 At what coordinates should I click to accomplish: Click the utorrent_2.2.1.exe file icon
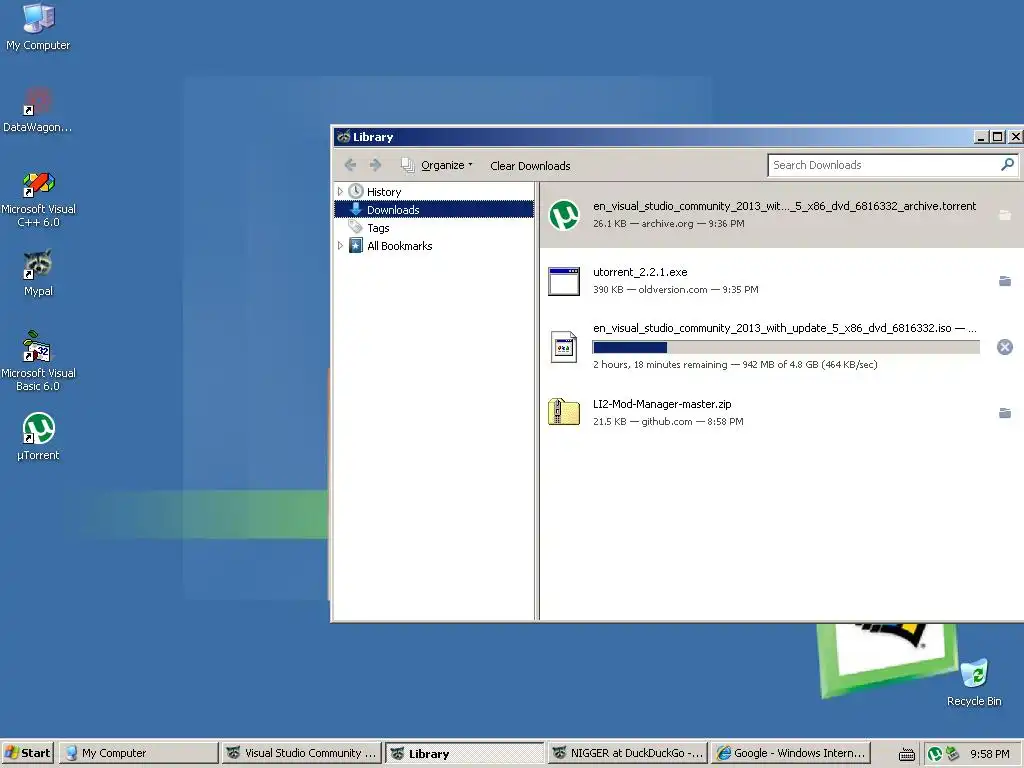point(564,281)
